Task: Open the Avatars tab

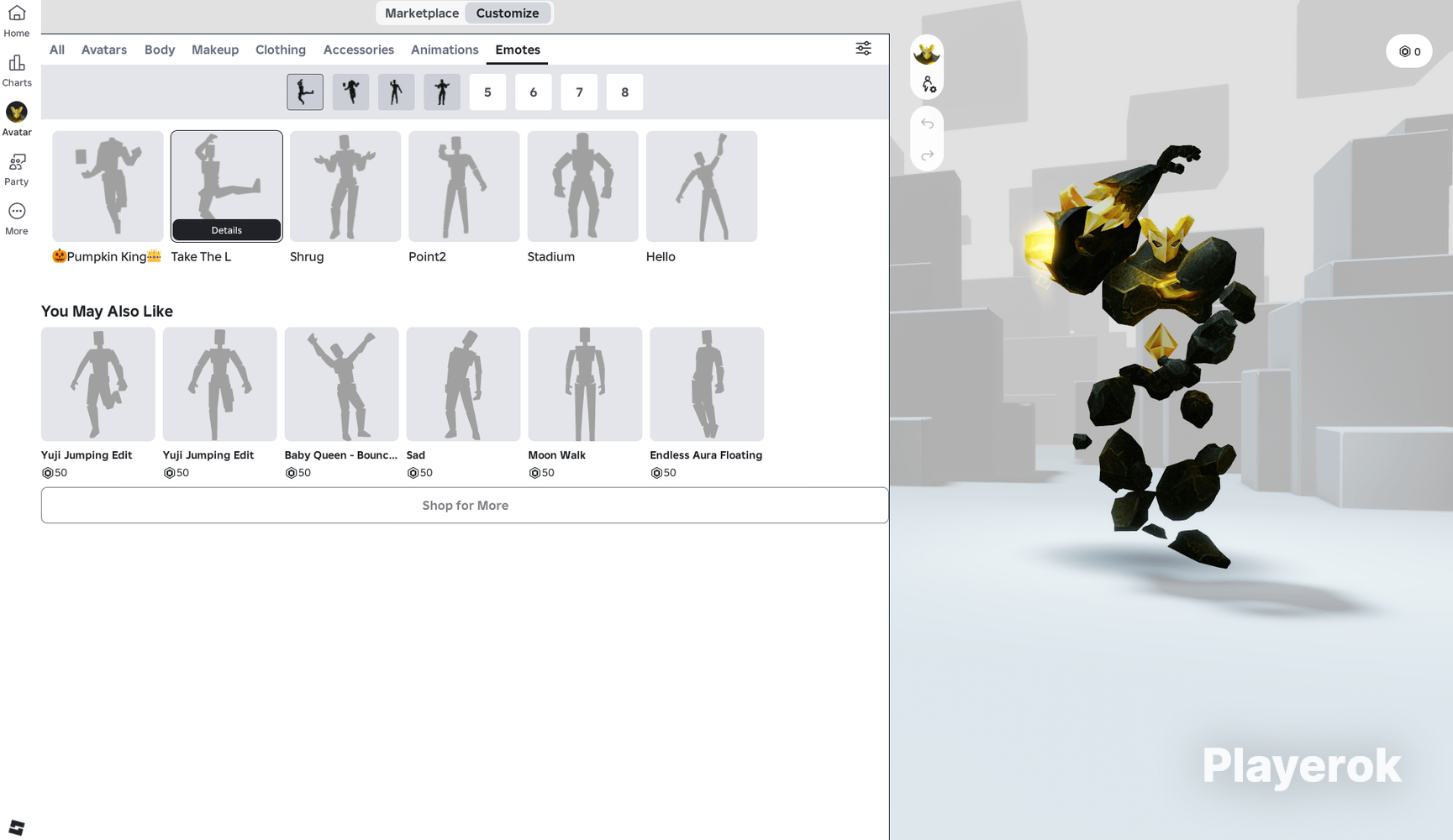Action: pos(104,50)
